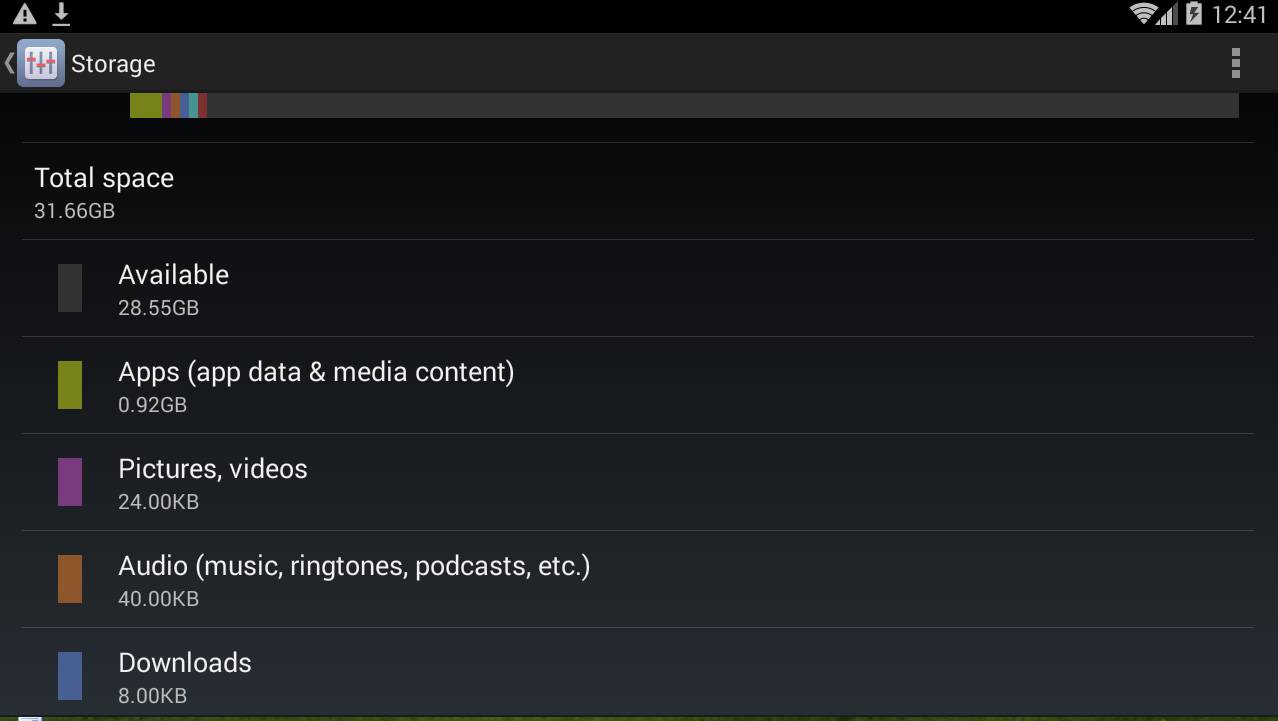
Task: Click the purple Pictures color swatch
Action: pyautogui.click(x=70, y=482)
